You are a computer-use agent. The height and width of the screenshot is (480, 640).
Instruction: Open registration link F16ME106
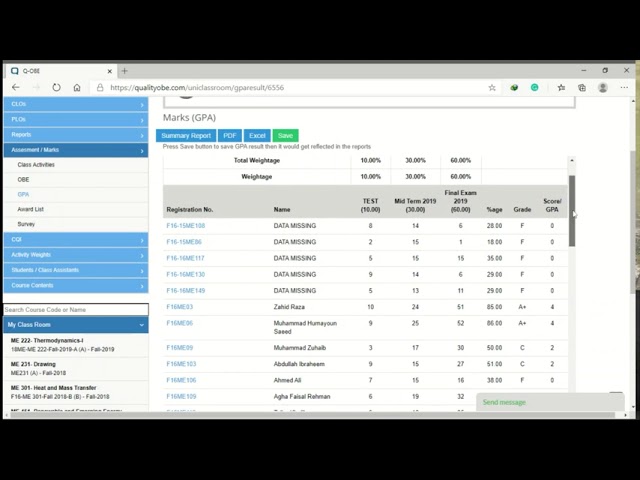coord(181,380)
